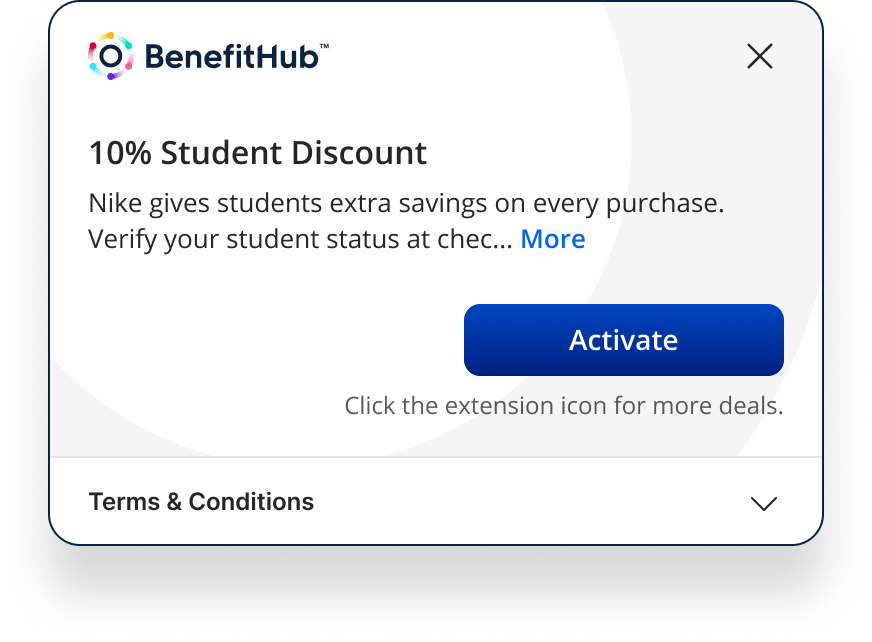Click the BenefitHub wordmark text
872x642 pixels.
(231, 56)
